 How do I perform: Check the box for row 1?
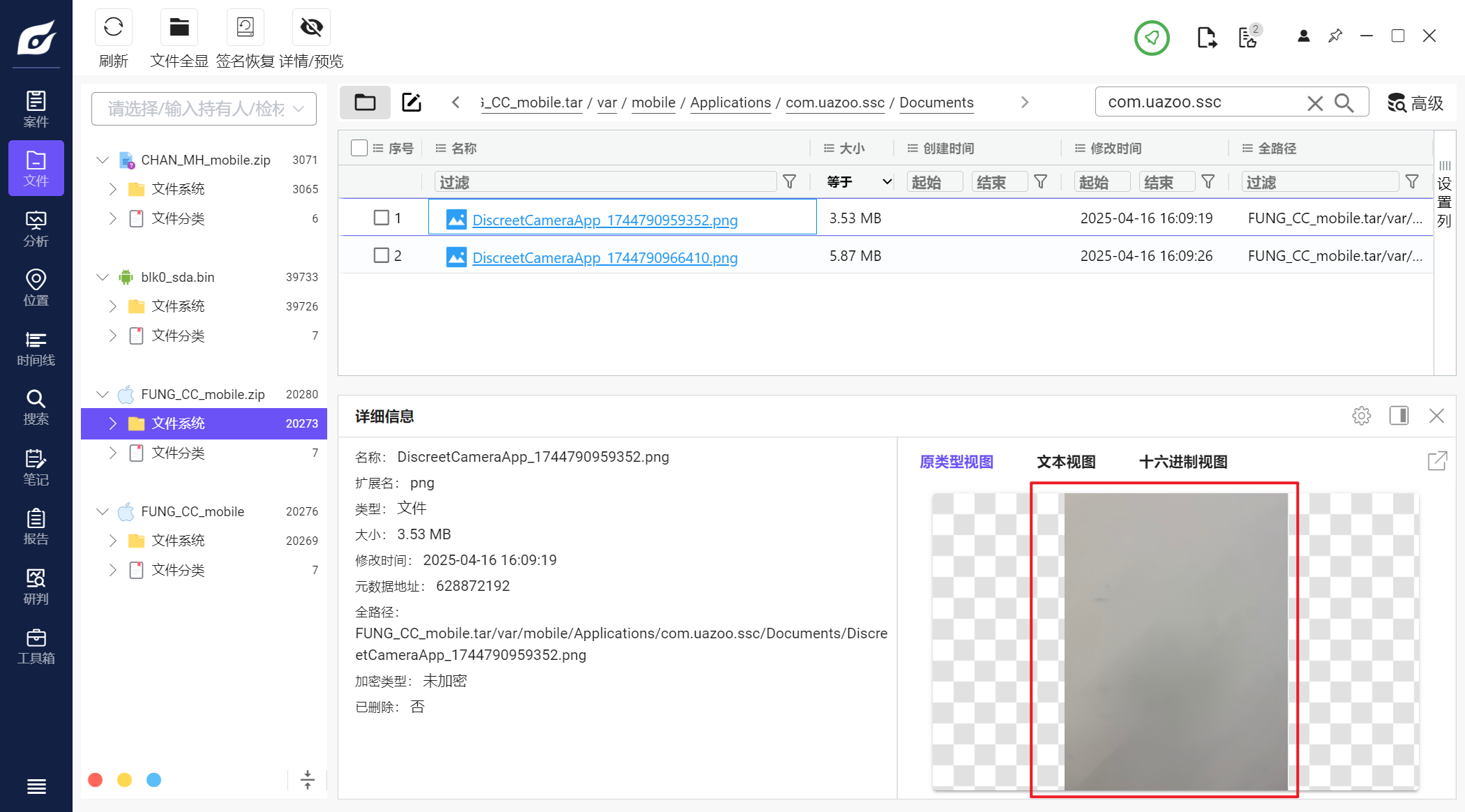point(381,218)
